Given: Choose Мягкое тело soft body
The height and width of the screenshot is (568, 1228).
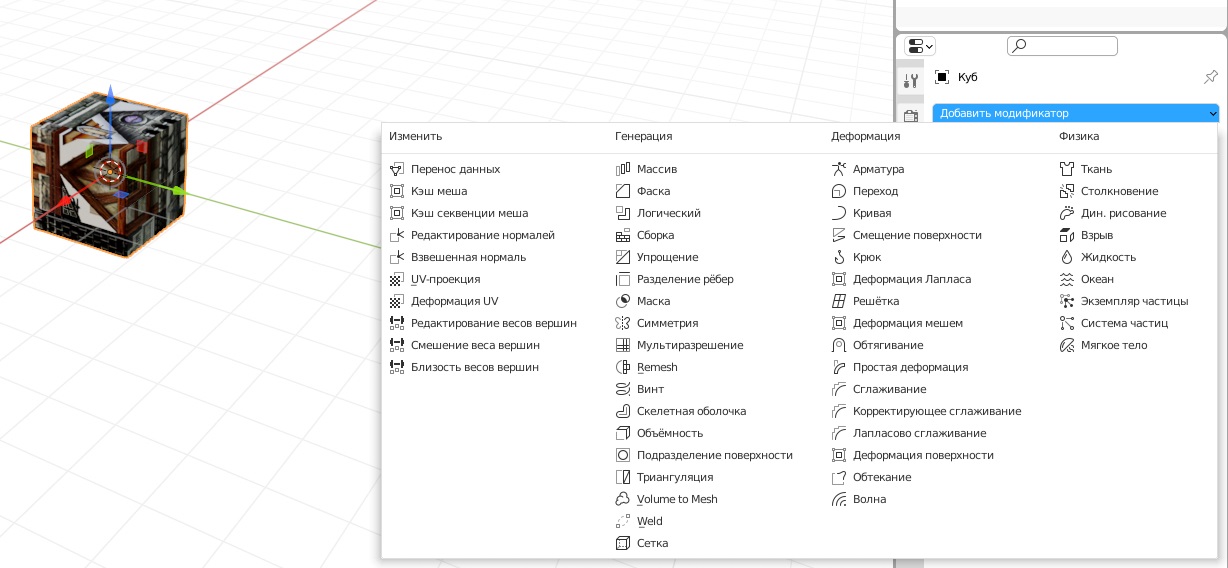Looking at the screenshot, I should tap(1103, 345).
